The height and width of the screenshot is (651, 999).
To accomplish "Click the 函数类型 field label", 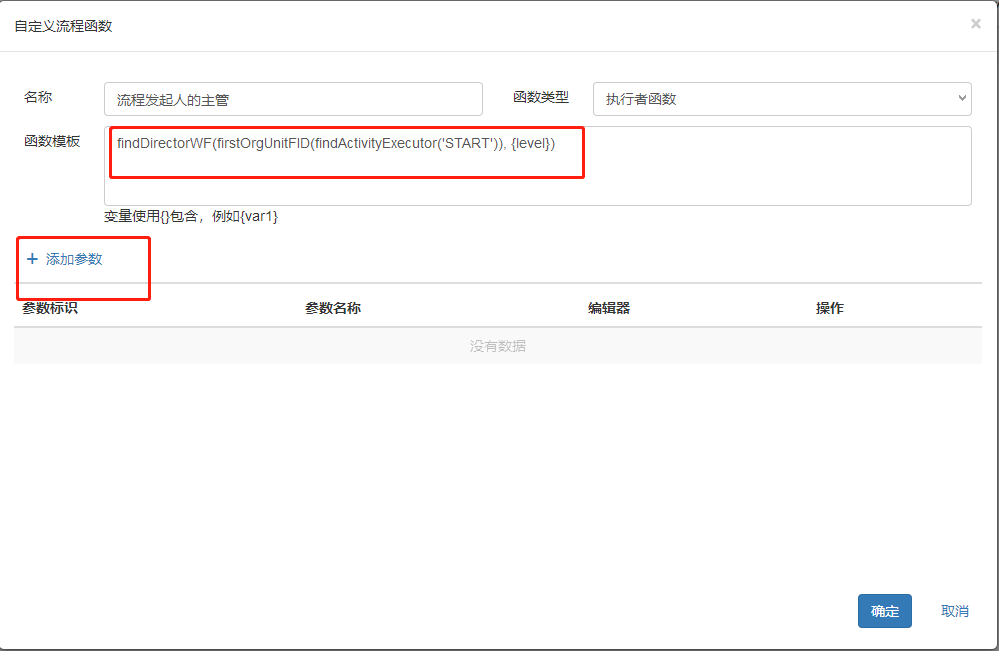I will point(541,97).
